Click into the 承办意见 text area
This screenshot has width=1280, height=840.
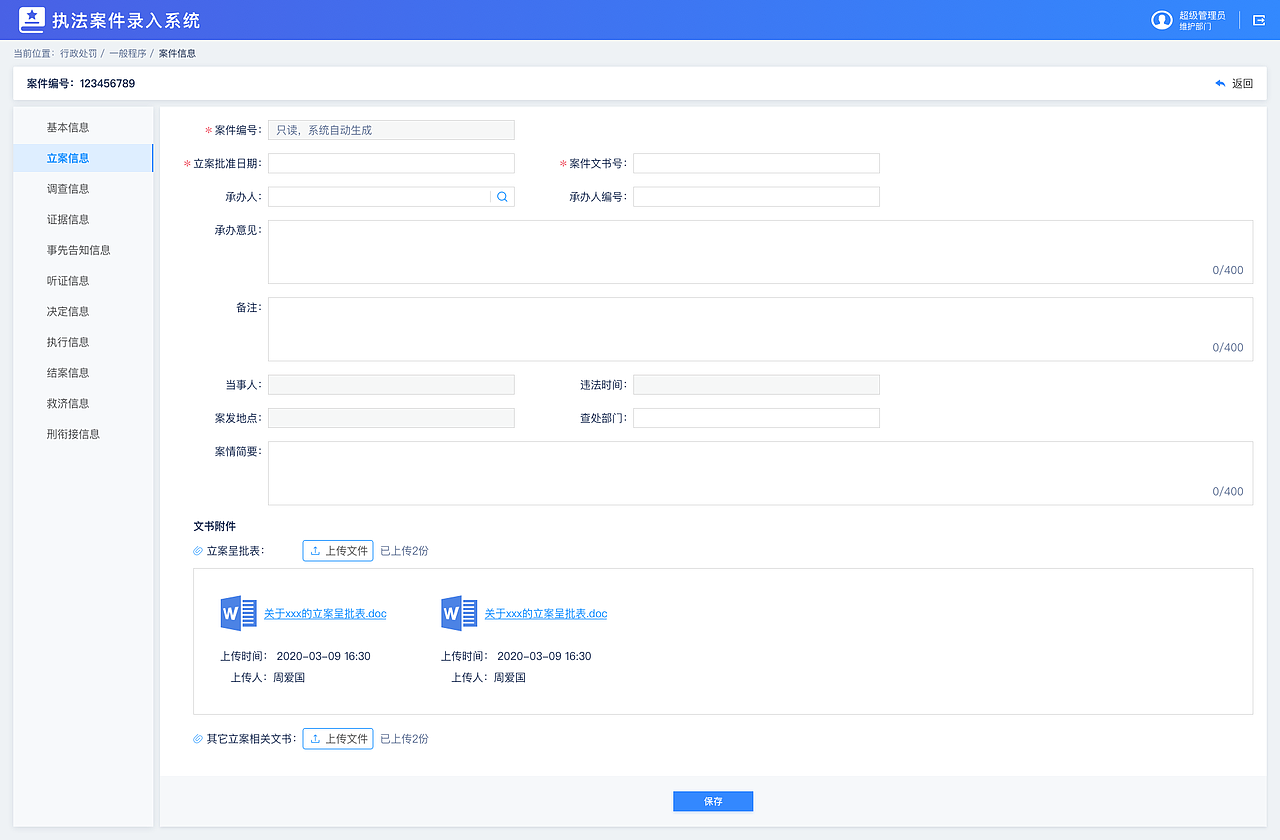pyautogui.click(x=760, y=252)
